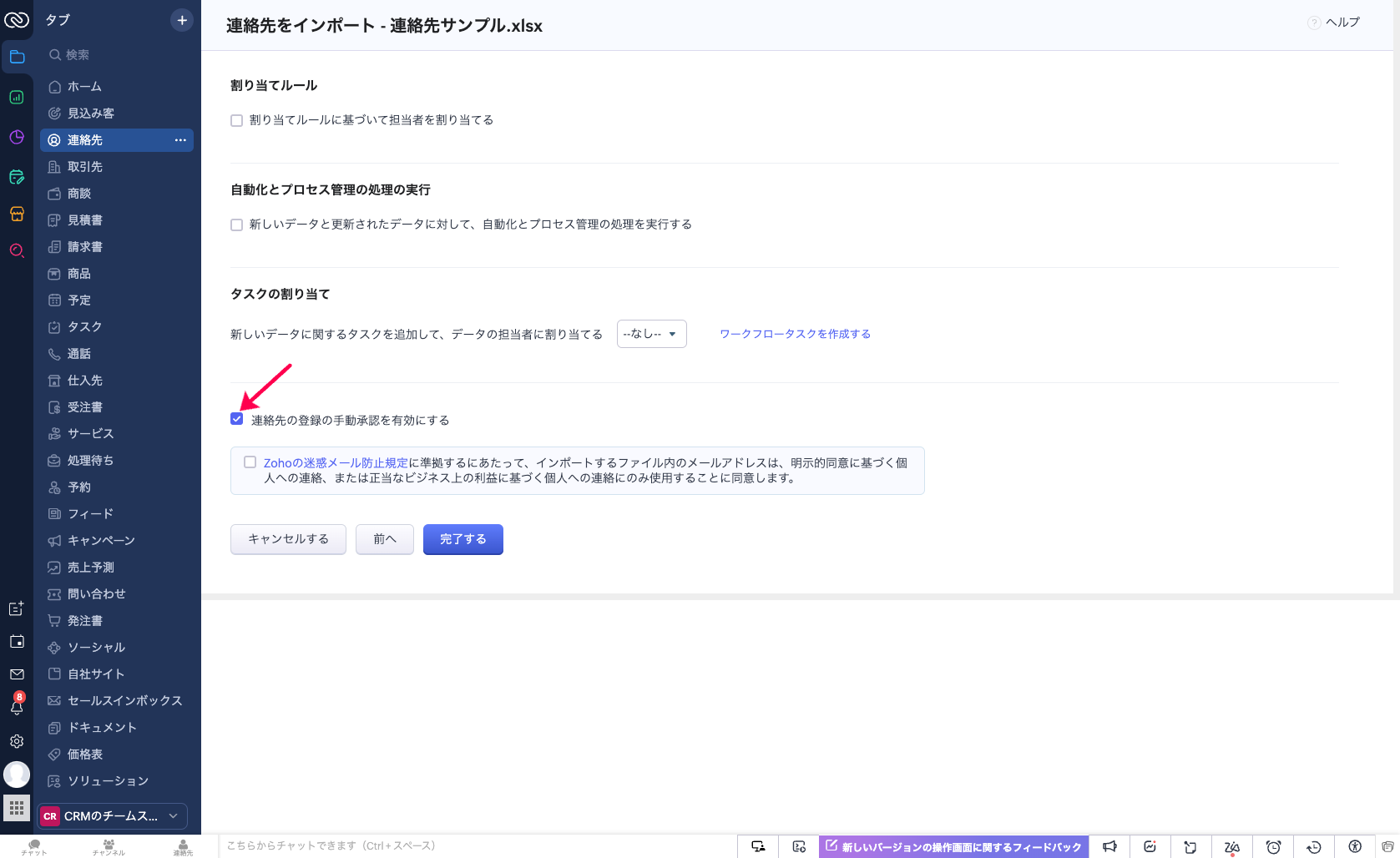Open the --なし-- task dropdown
Image resolution: width=1400 pixels, height=858 pixels.
coord(651,334)
